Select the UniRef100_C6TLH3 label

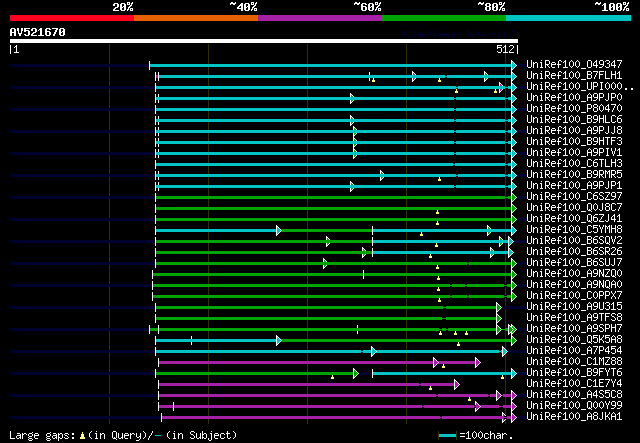(x=574, y=163)
